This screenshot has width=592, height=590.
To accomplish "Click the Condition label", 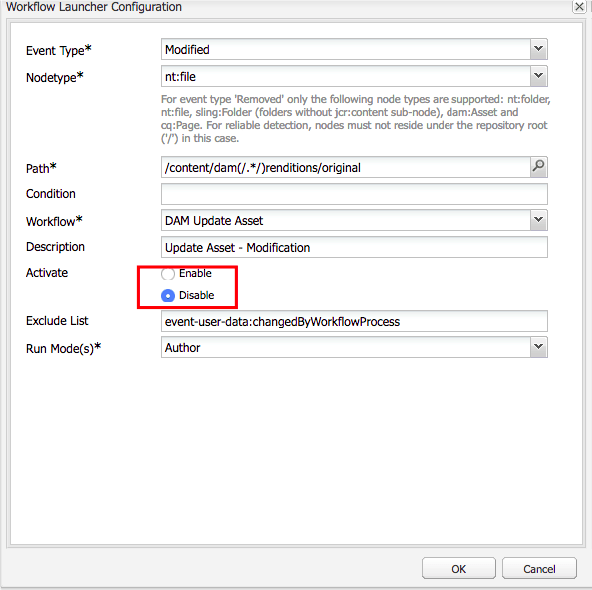I will click(x=51, y=194).
